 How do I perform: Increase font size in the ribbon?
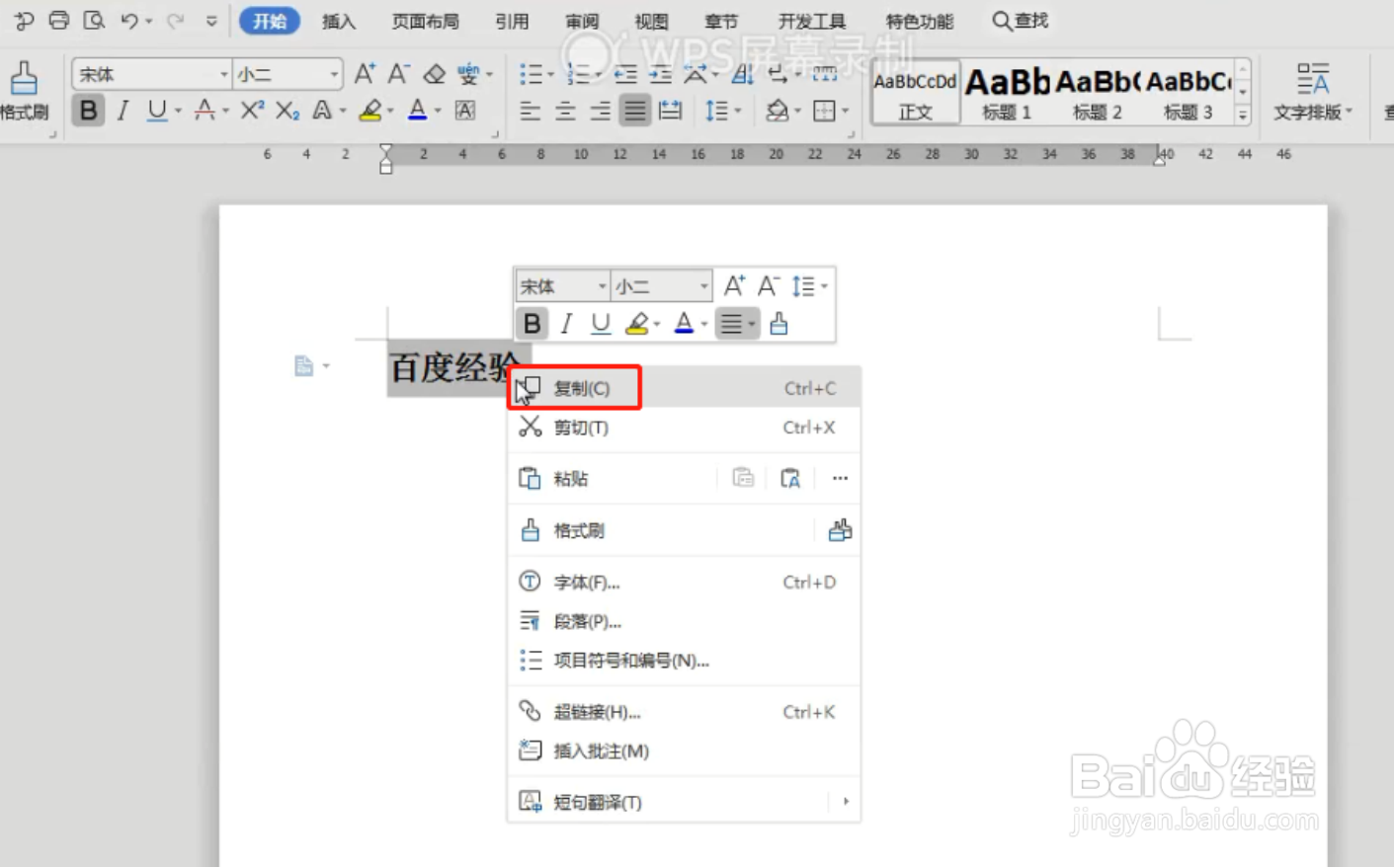tap(365, 74)
